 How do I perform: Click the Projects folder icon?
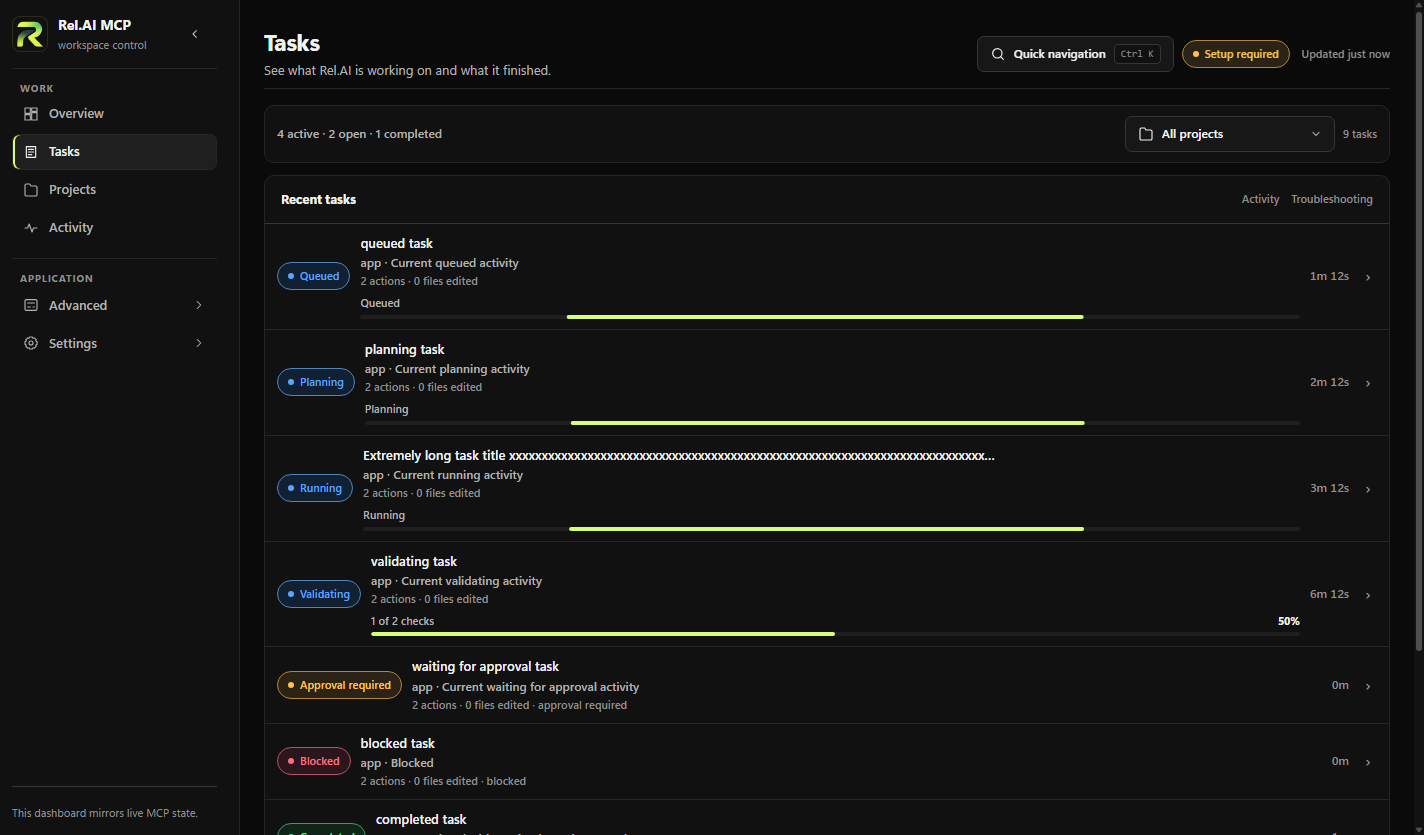(31, 190)
